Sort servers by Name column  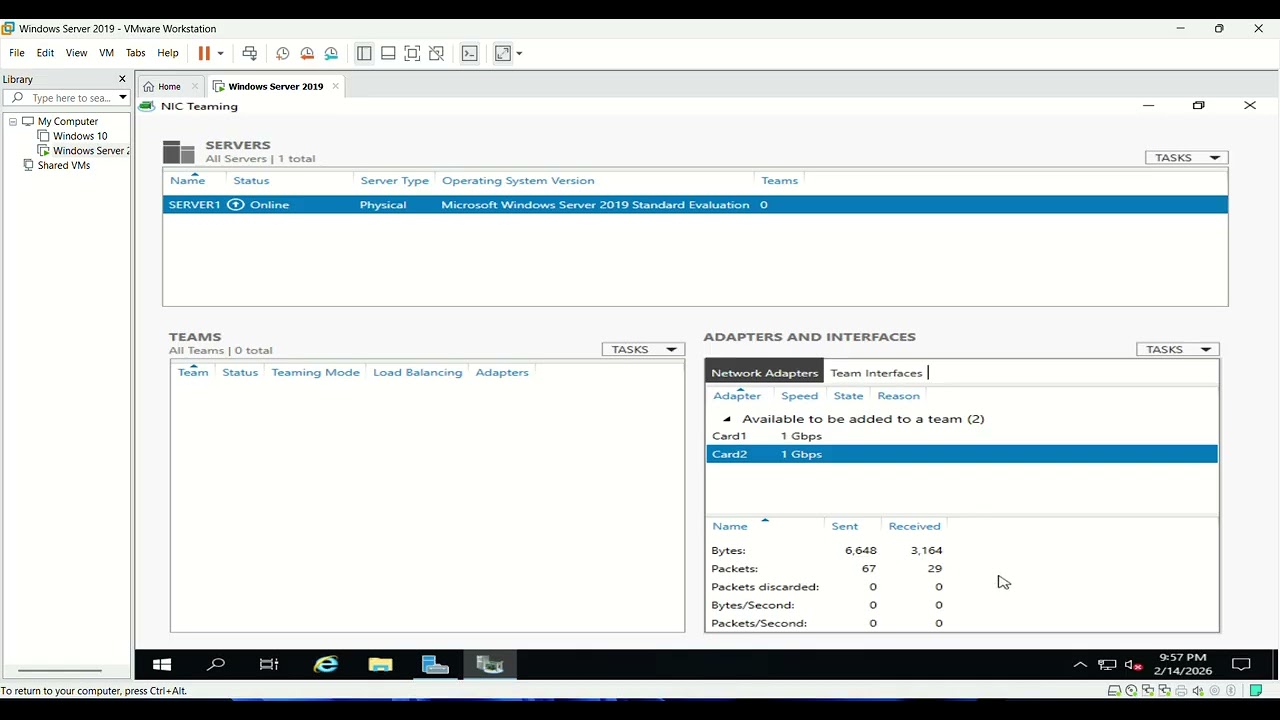[187, 181]
